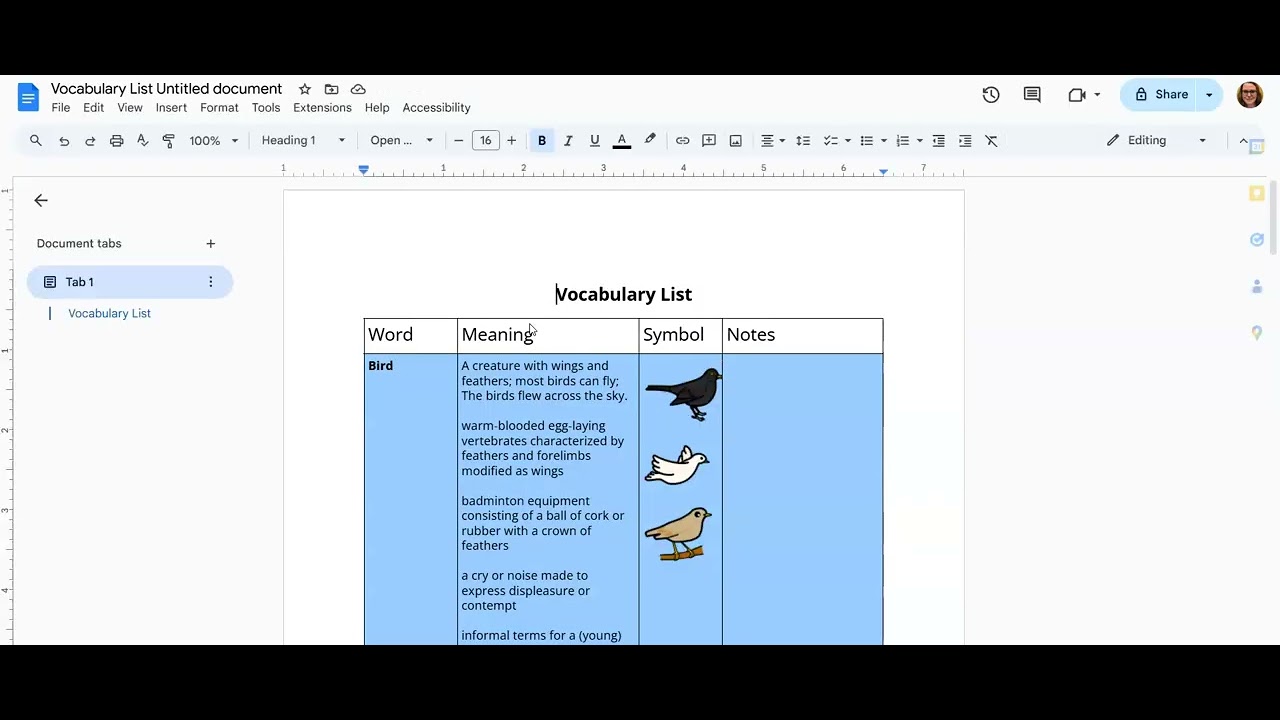Run spelling and grammar check
The image size is (1280, 720).
point(142,141)
